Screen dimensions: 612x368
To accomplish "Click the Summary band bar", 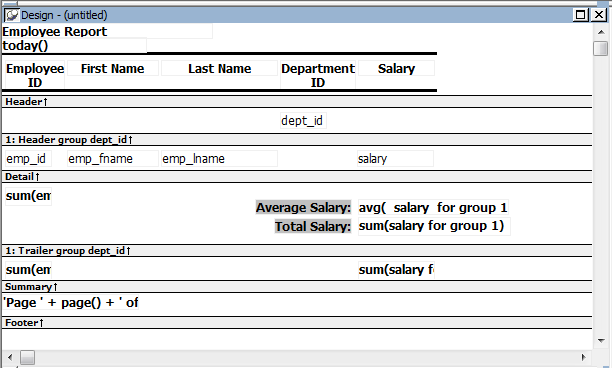I will coord(297,287).
